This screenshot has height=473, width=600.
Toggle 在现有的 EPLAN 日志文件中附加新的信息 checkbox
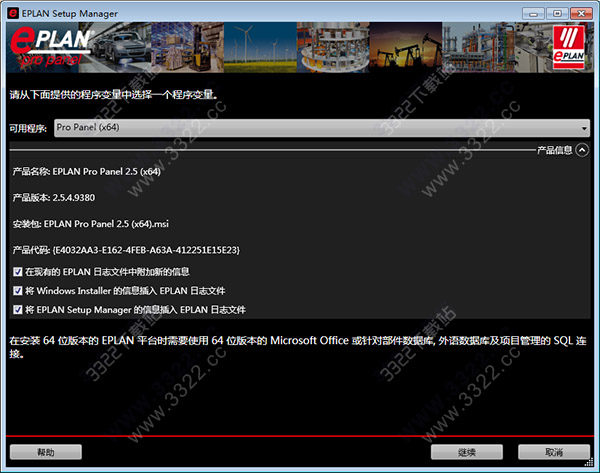pos(18,272)
